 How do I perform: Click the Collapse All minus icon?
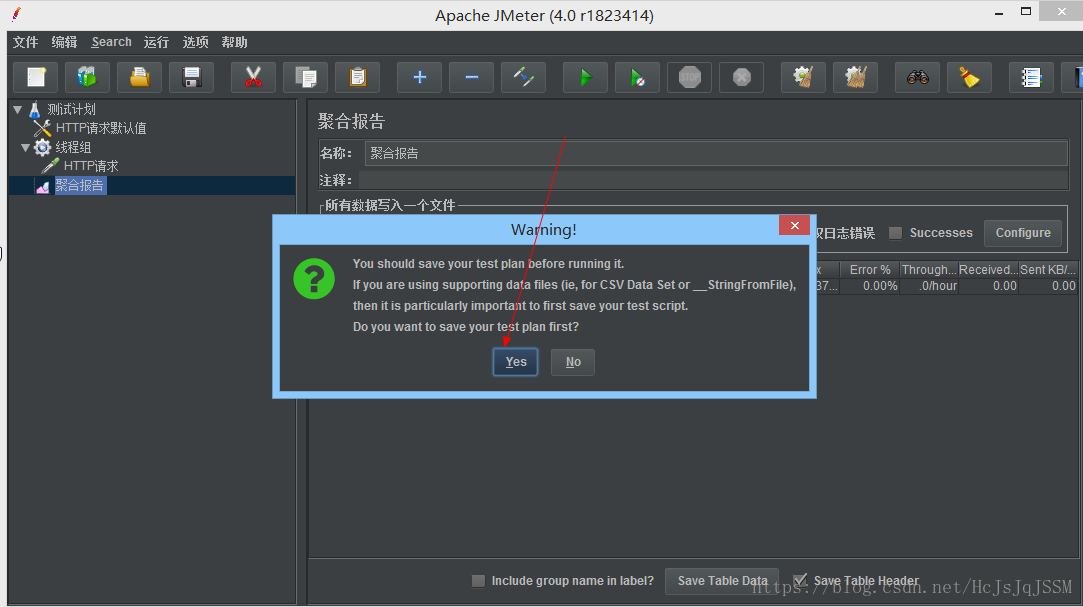472,77
